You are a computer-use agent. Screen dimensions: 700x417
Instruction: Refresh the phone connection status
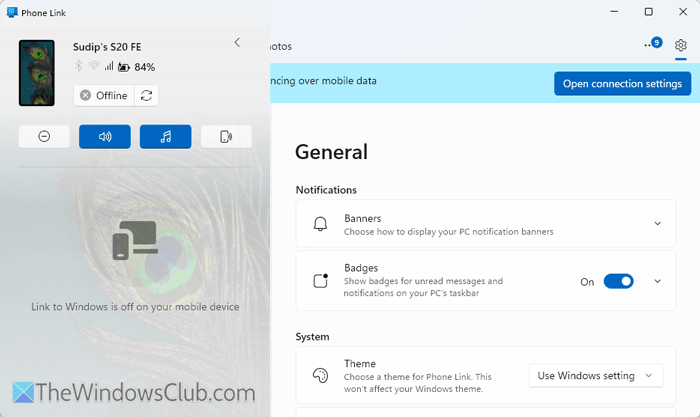(146, 96)
